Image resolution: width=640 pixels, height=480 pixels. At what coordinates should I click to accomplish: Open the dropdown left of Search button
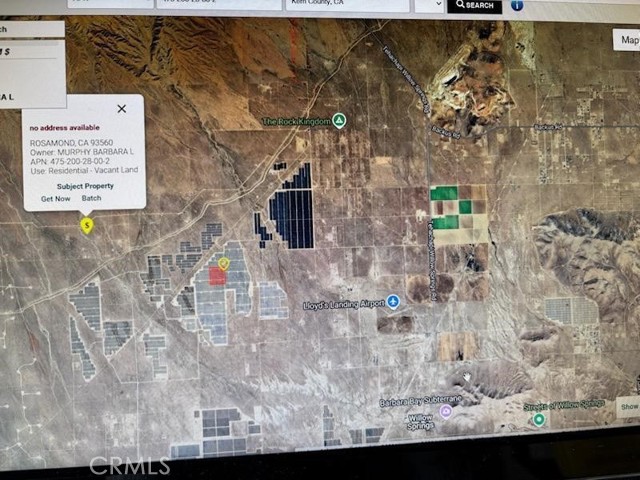pos(428,5)
